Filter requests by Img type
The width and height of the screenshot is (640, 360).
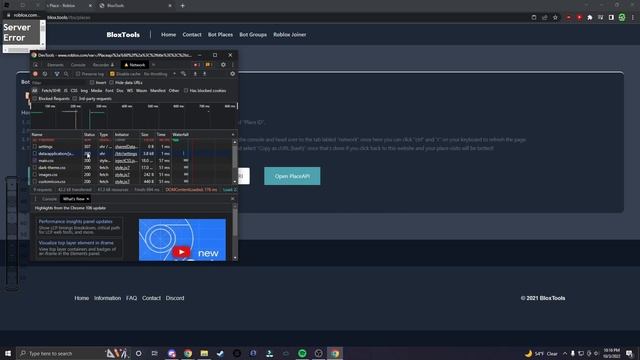coord(84,90)
